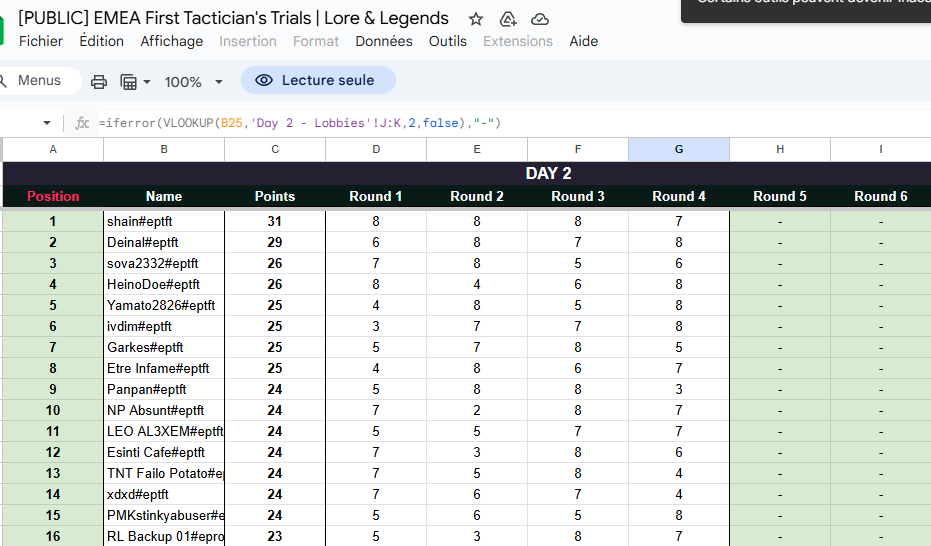Viewport: 931px width, 546px height.
Task: Select the Esinti Cafe#eptft name cell
Action: (164, 452)
